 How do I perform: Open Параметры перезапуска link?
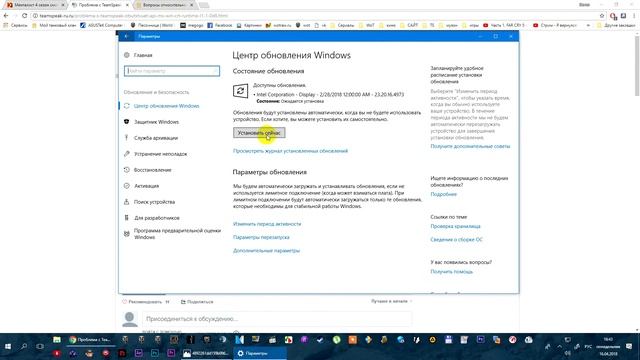(x=261, y=237)
